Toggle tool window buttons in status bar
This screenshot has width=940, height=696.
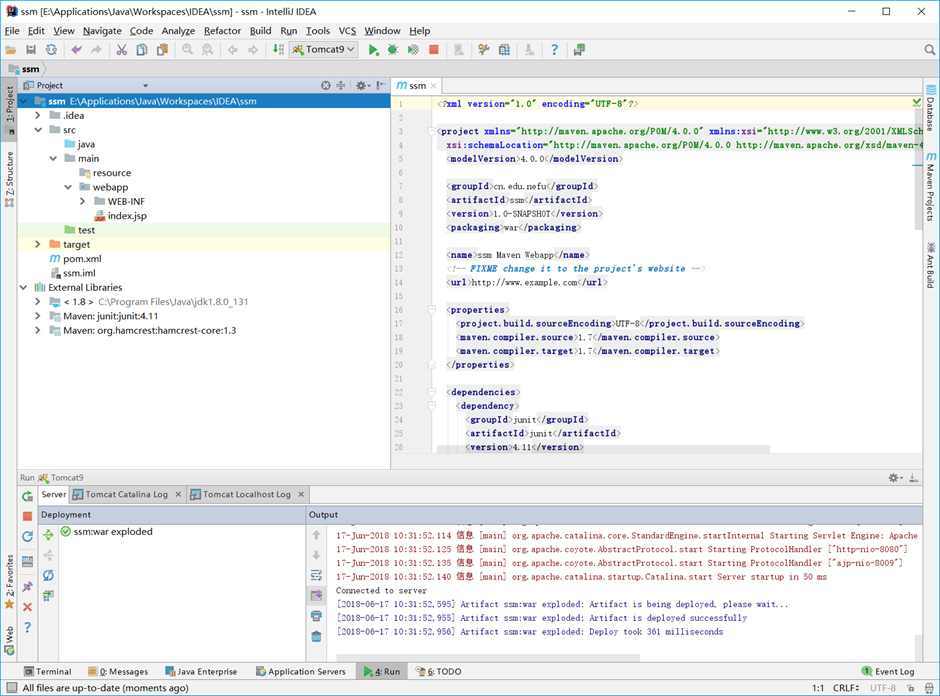11,688
